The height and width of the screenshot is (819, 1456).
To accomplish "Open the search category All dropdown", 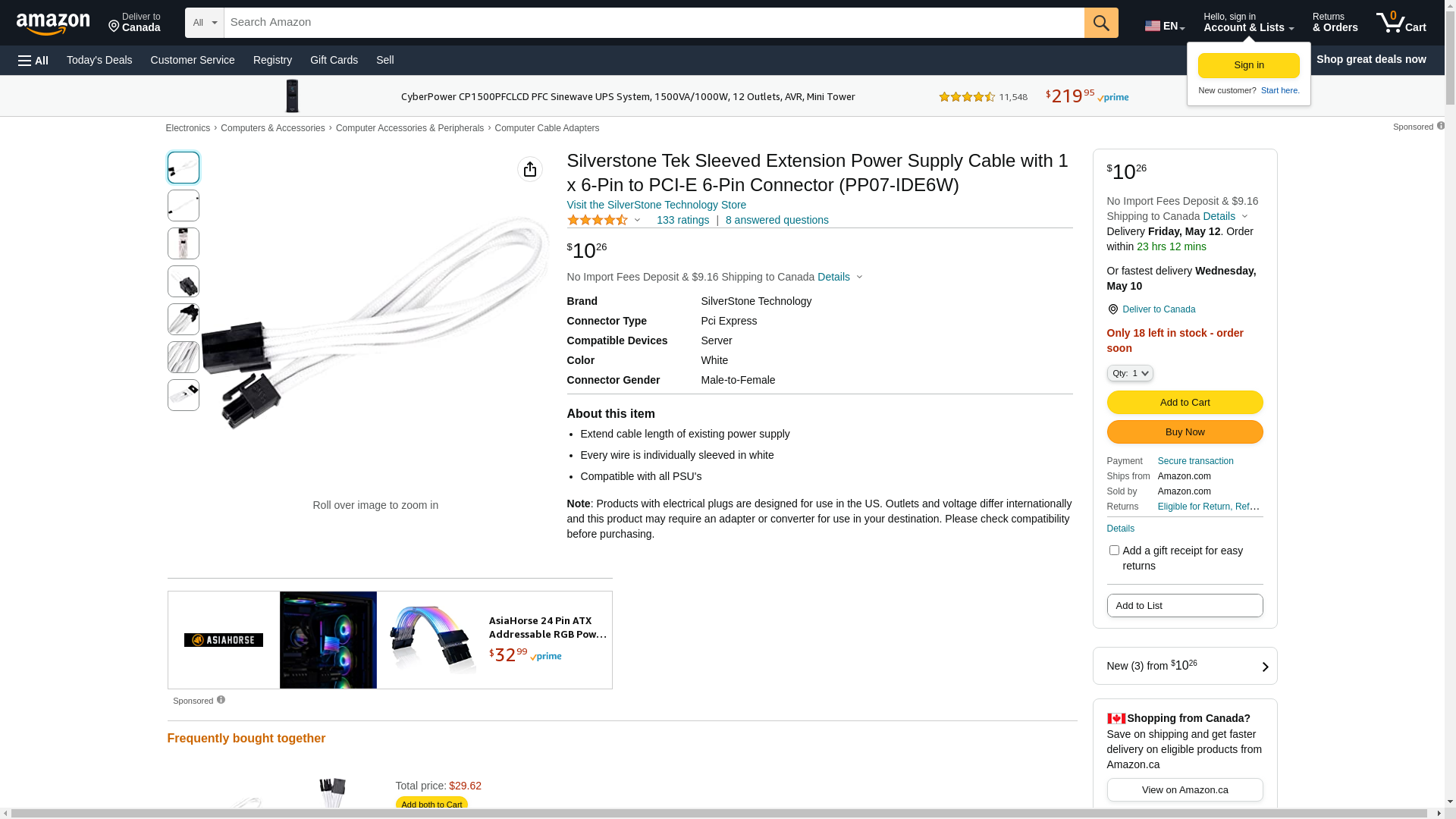I will pyautogui.click(x=205, y=23).
